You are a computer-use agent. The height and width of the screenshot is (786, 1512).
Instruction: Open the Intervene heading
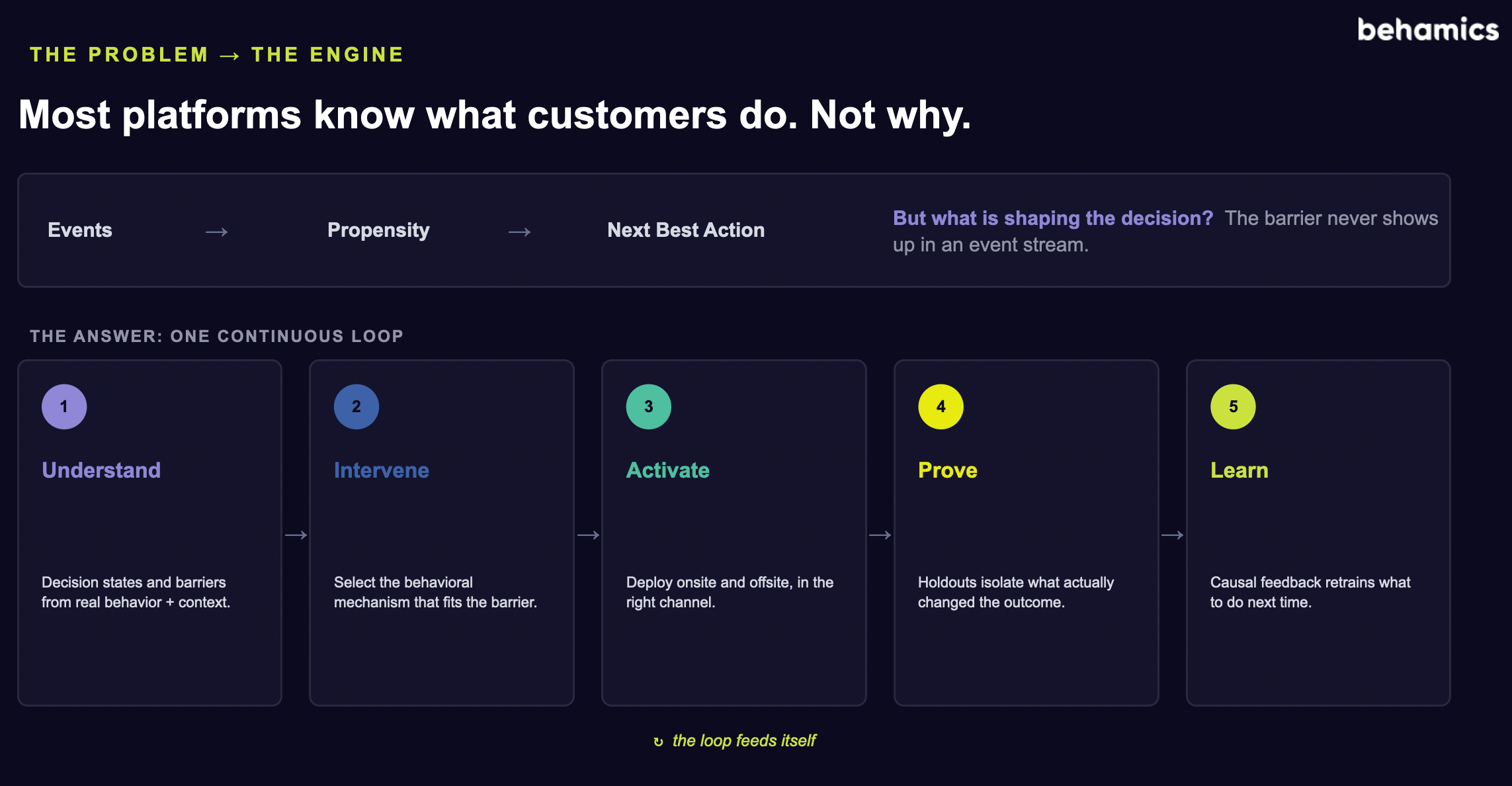pos(382,470)
